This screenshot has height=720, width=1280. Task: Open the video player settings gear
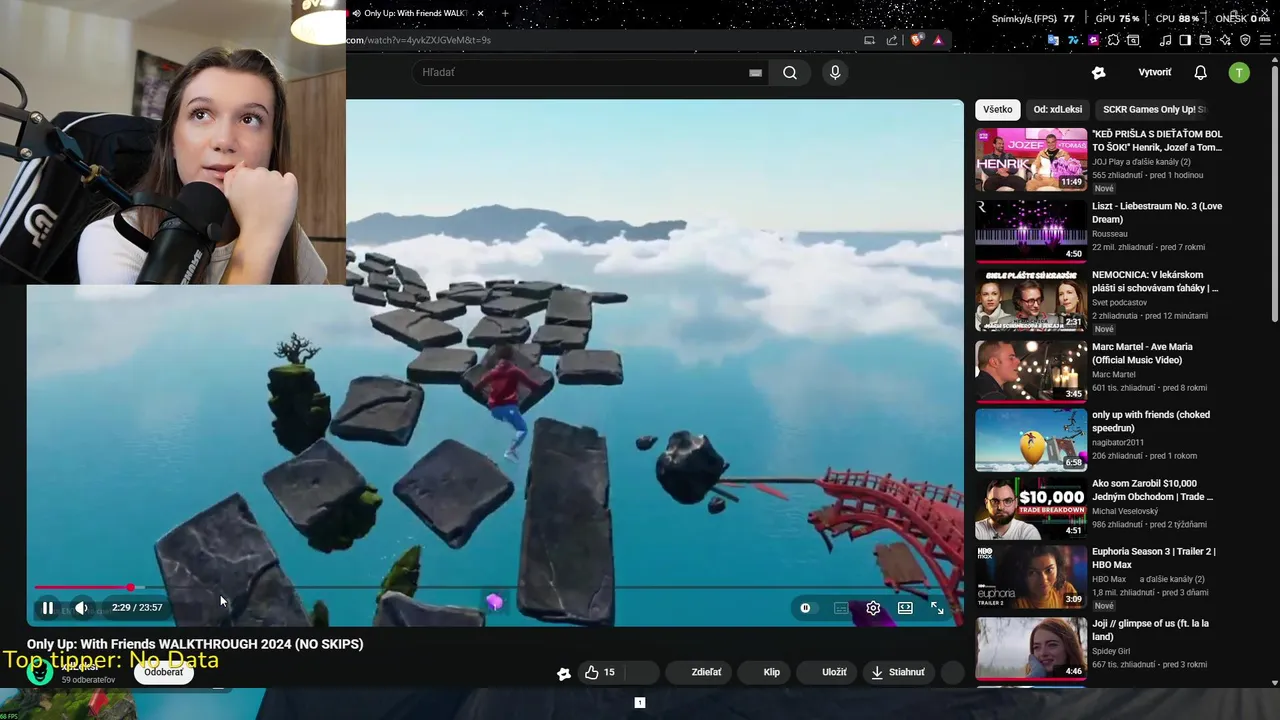click(873, 607)
